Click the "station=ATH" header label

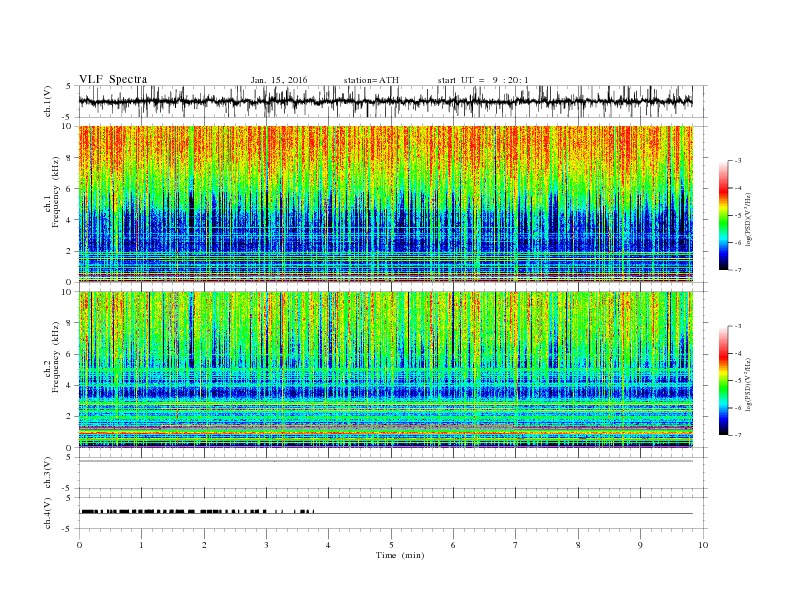click(x=371, y=80)
